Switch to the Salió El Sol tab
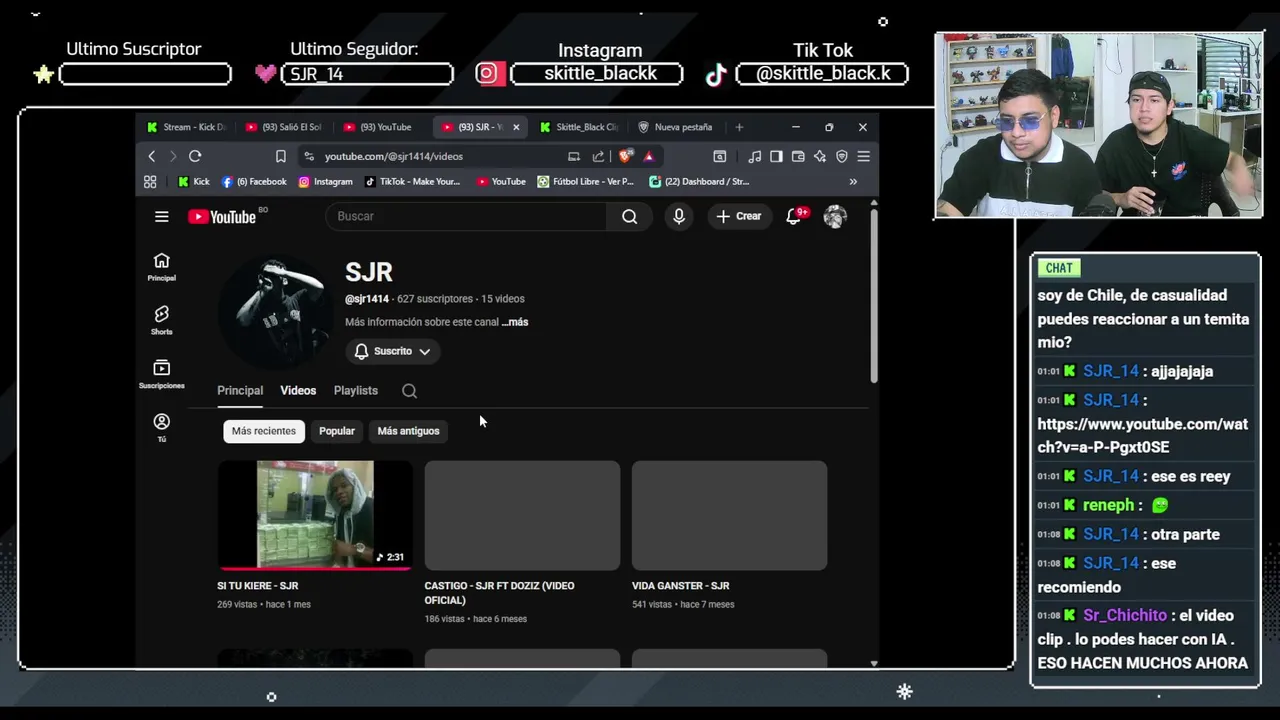The height and width of the screenshot is (720, 1280). coord(285,127)
